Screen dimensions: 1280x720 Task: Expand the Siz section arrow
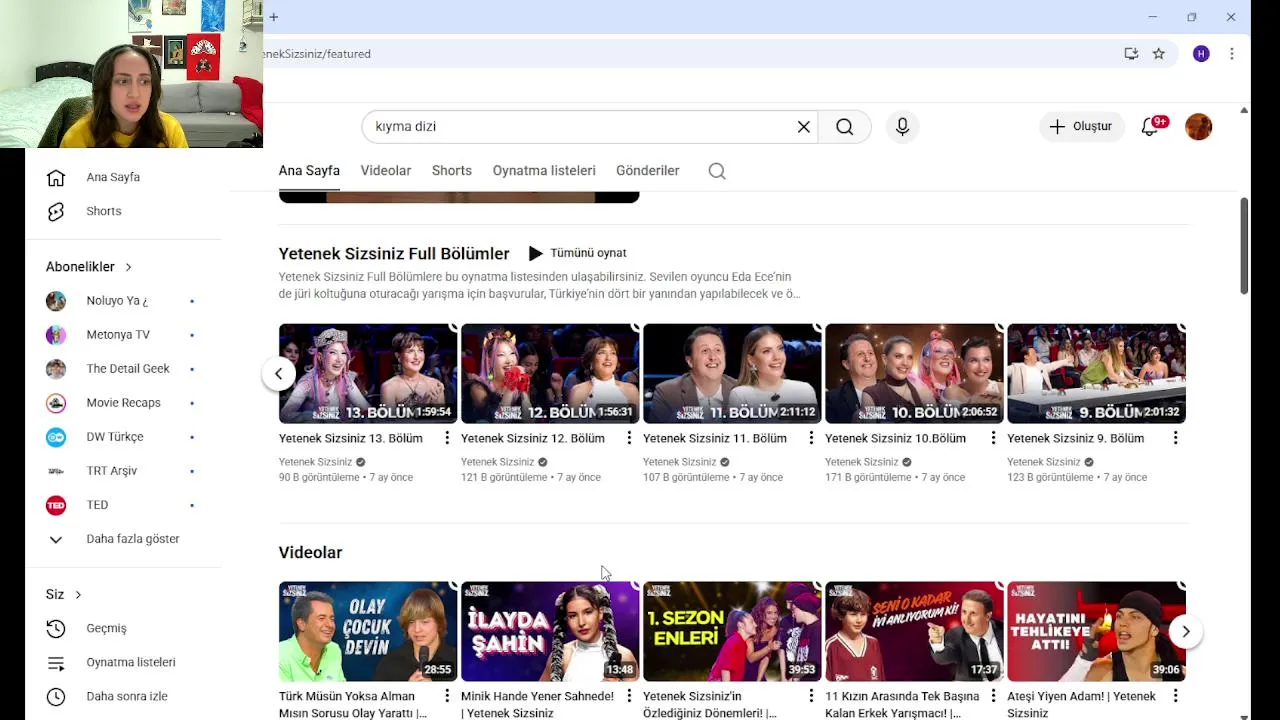point(78,595)
